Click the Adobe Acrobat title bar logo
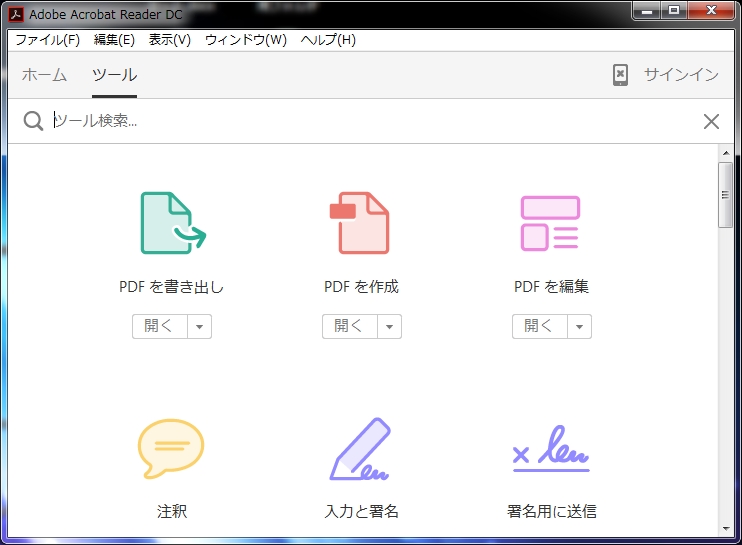The height and width of the screenshot is (545, 742). click(16, 14)
